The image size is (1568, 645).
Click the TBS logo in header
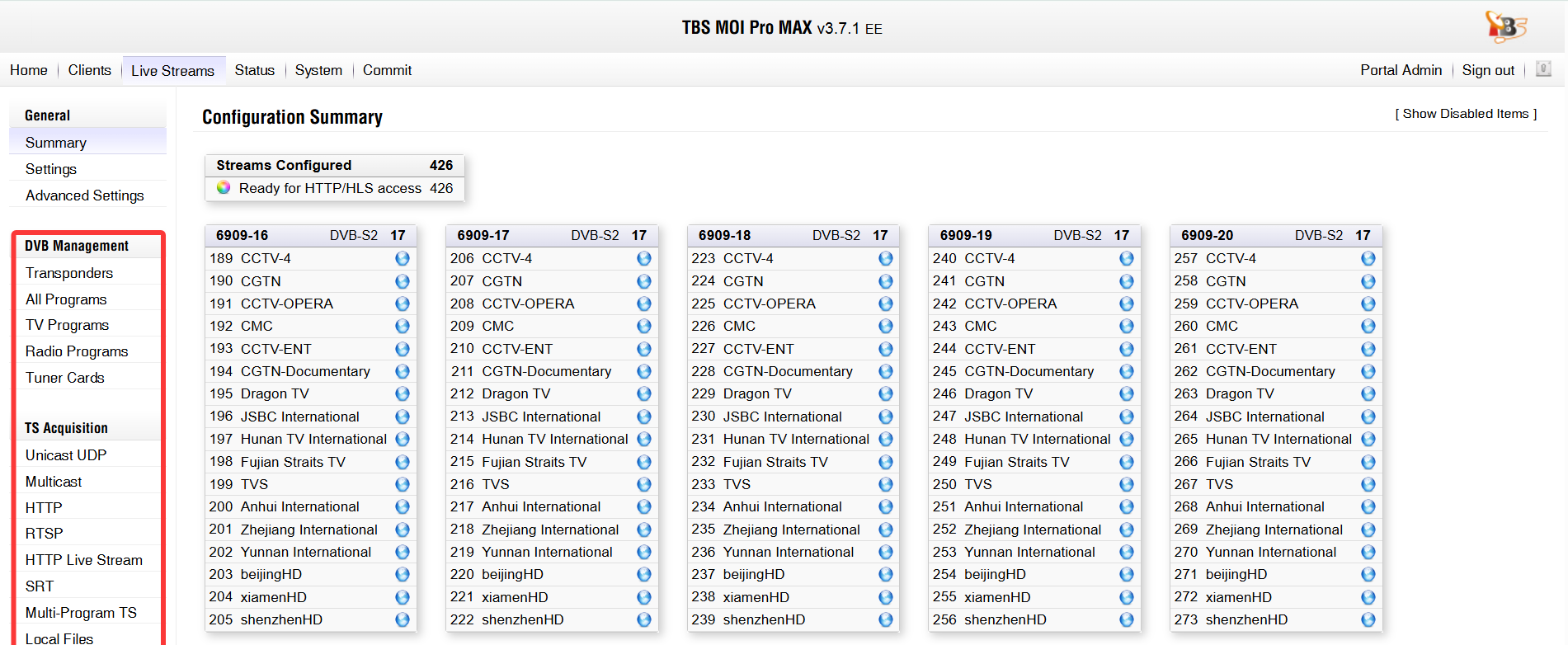1505,26
